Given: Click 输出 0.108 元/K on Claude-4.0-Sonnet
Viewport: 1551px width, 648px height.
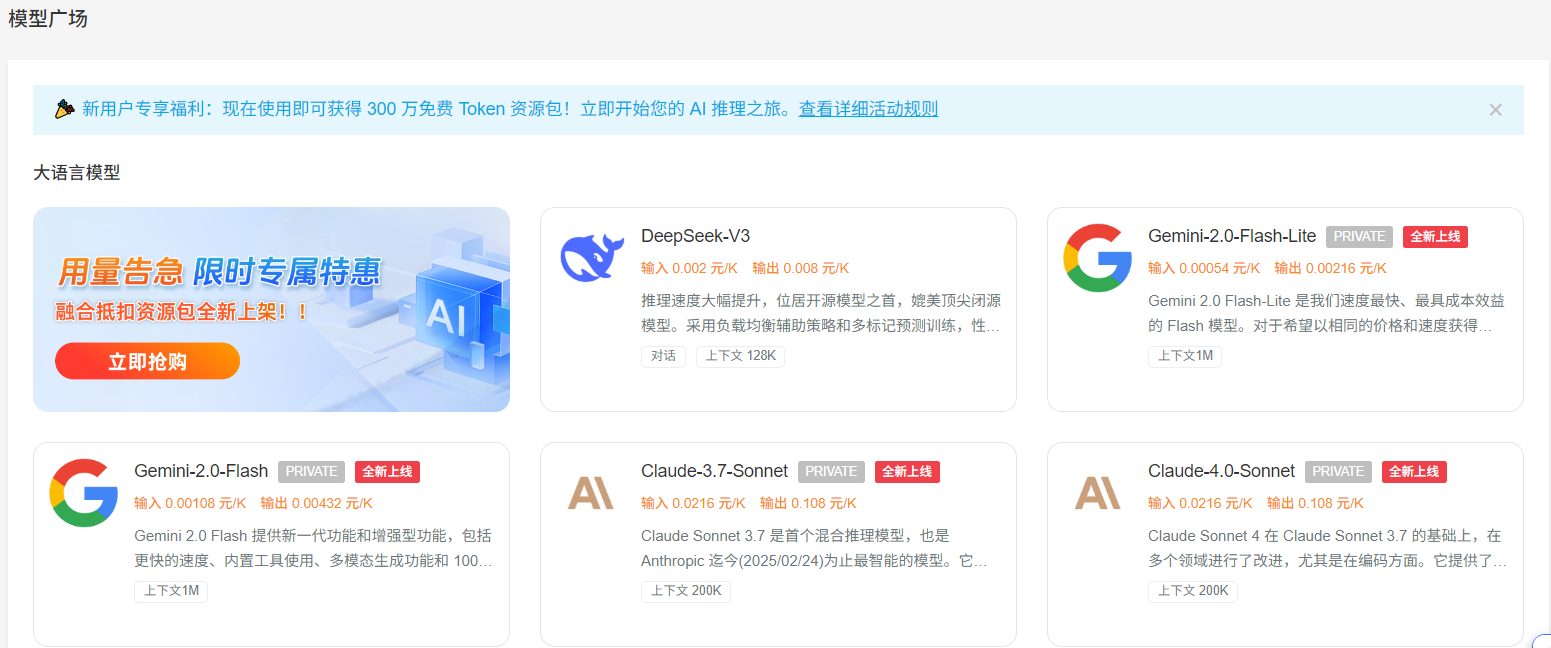Looking at the screenshot, I should click(1315, 503).
